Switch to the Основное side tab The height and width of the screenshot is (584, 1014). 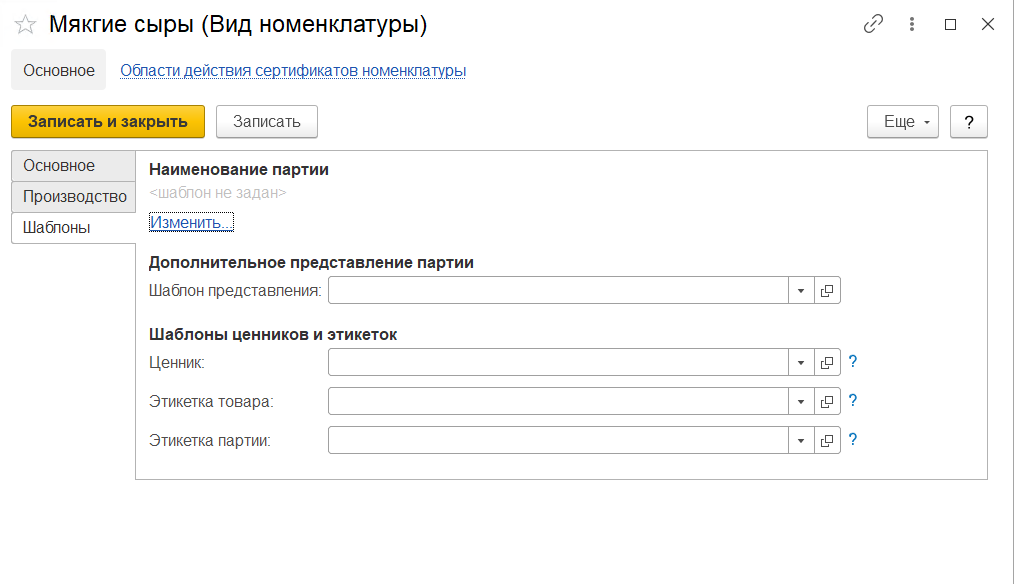pyautogui.click(x=59, y=166)
